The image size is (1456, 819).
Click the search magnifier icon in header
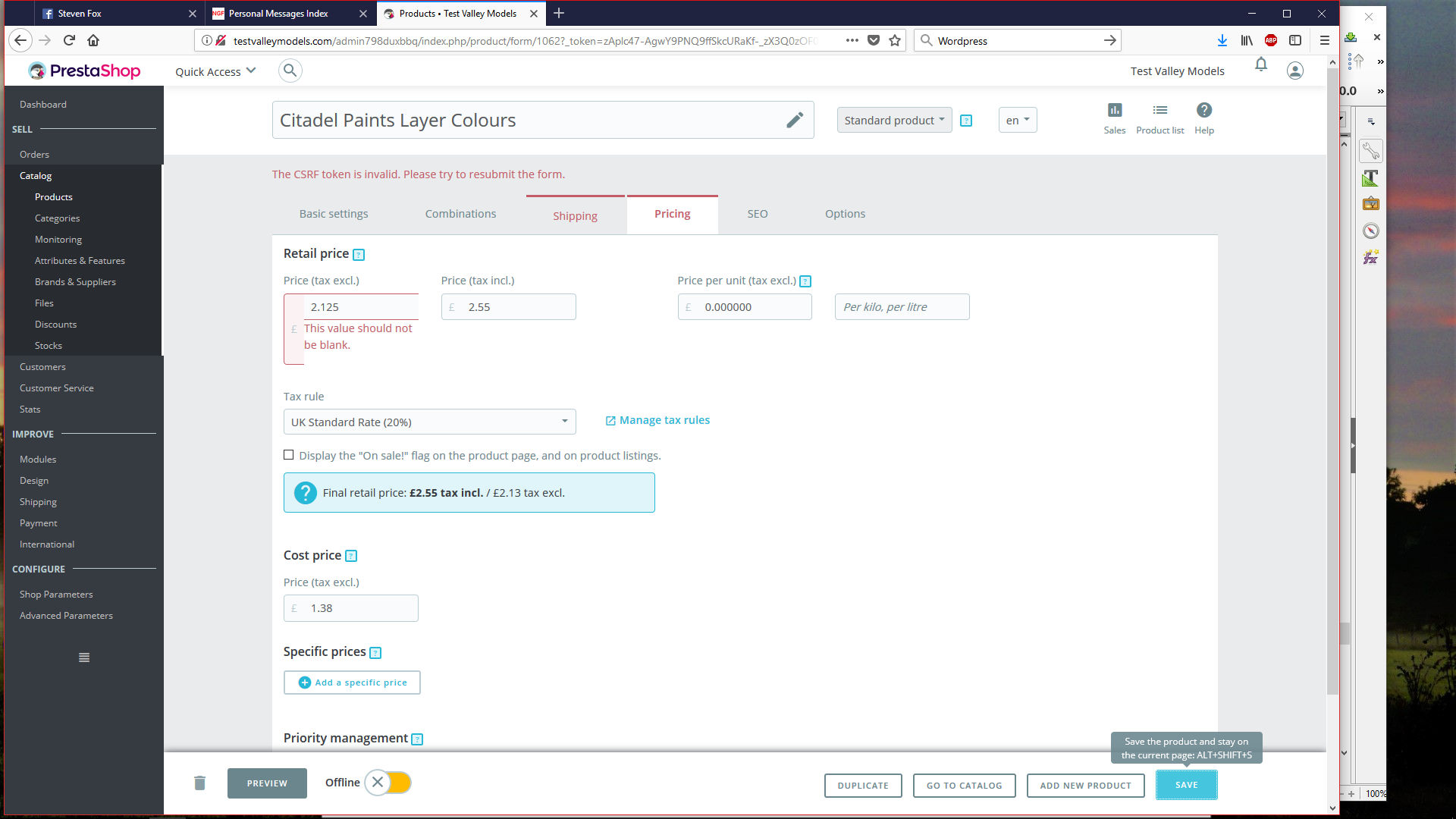click(x=290, y=71)
